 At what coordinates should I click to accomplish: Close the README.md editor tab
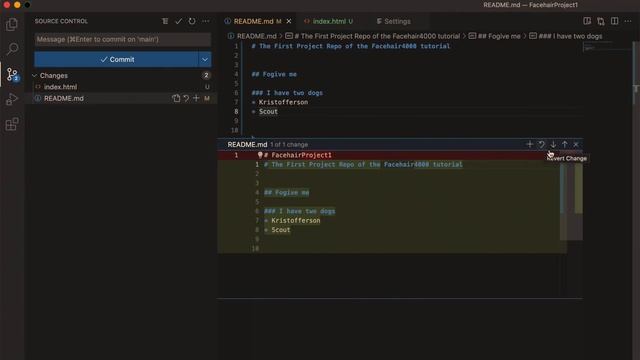(289, 21)
